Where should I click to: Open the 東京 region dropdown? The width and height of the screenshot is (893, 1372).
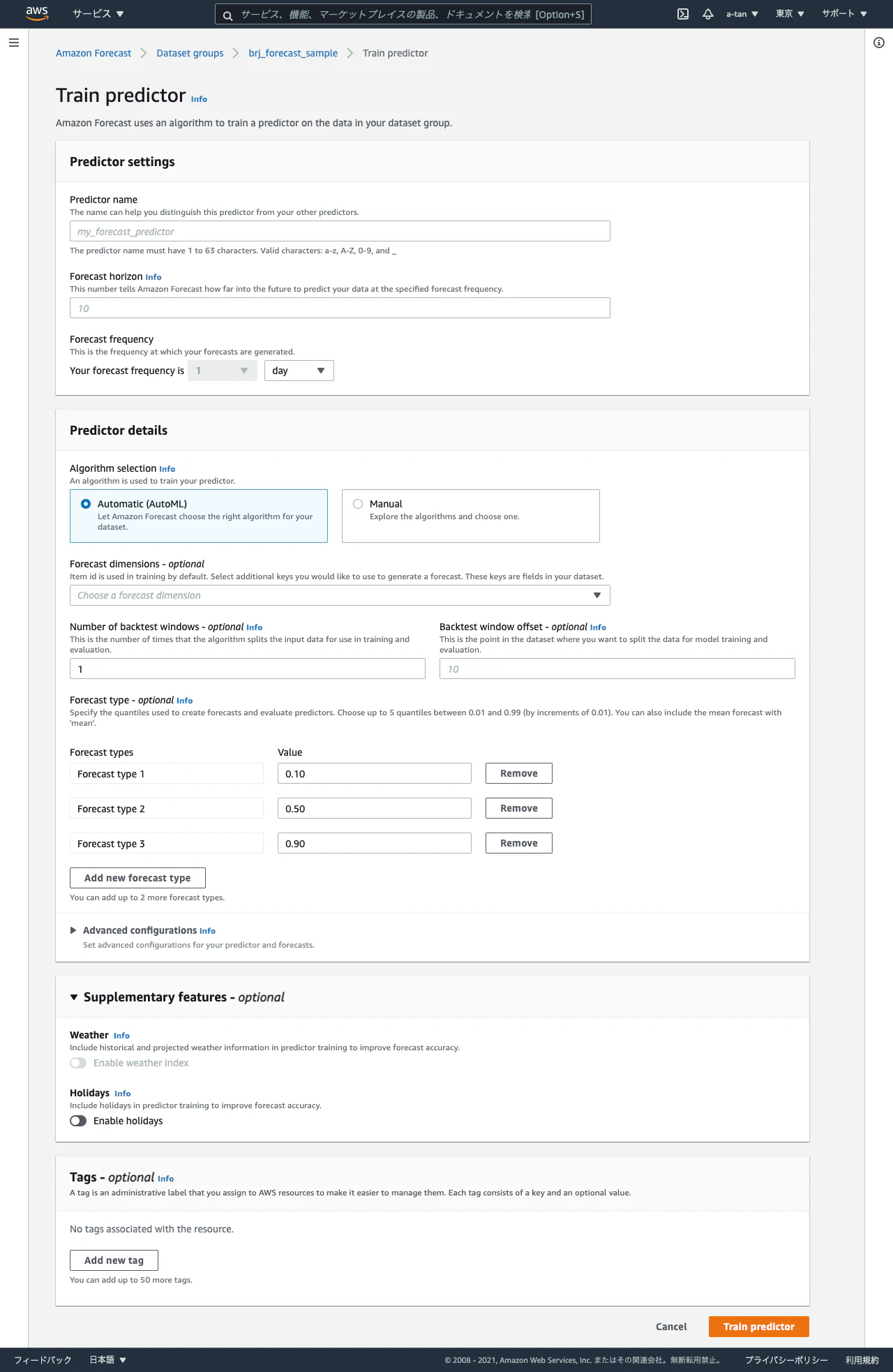(x=790, y=14)
